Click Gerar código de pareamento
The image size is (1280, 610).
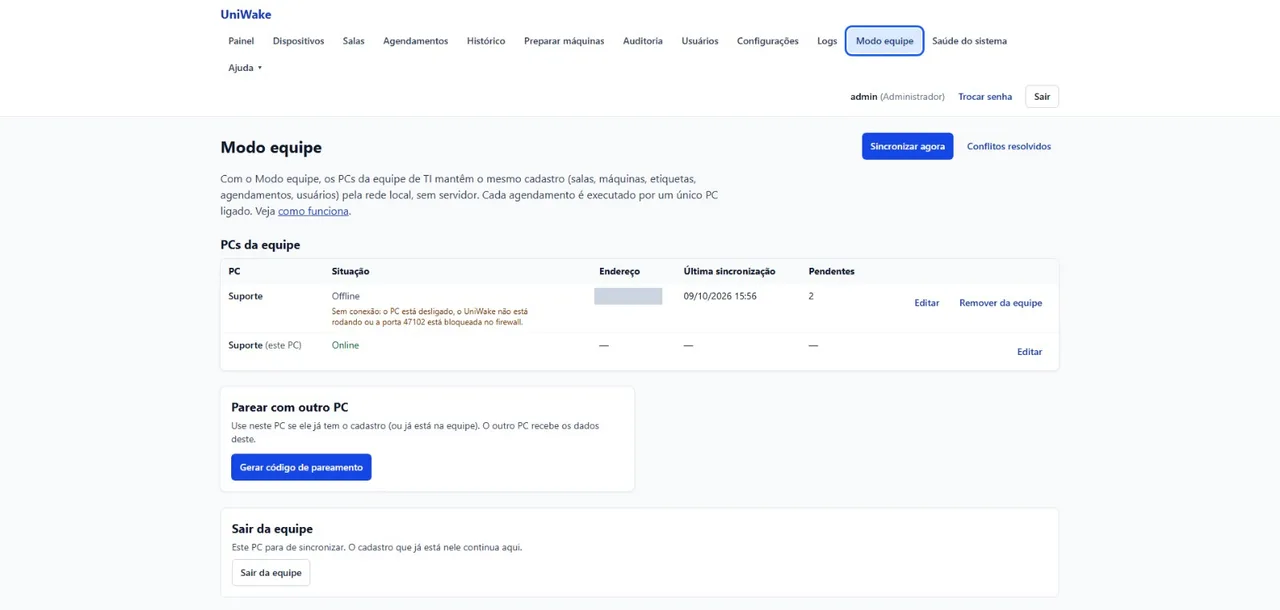(x=301, y=467)
